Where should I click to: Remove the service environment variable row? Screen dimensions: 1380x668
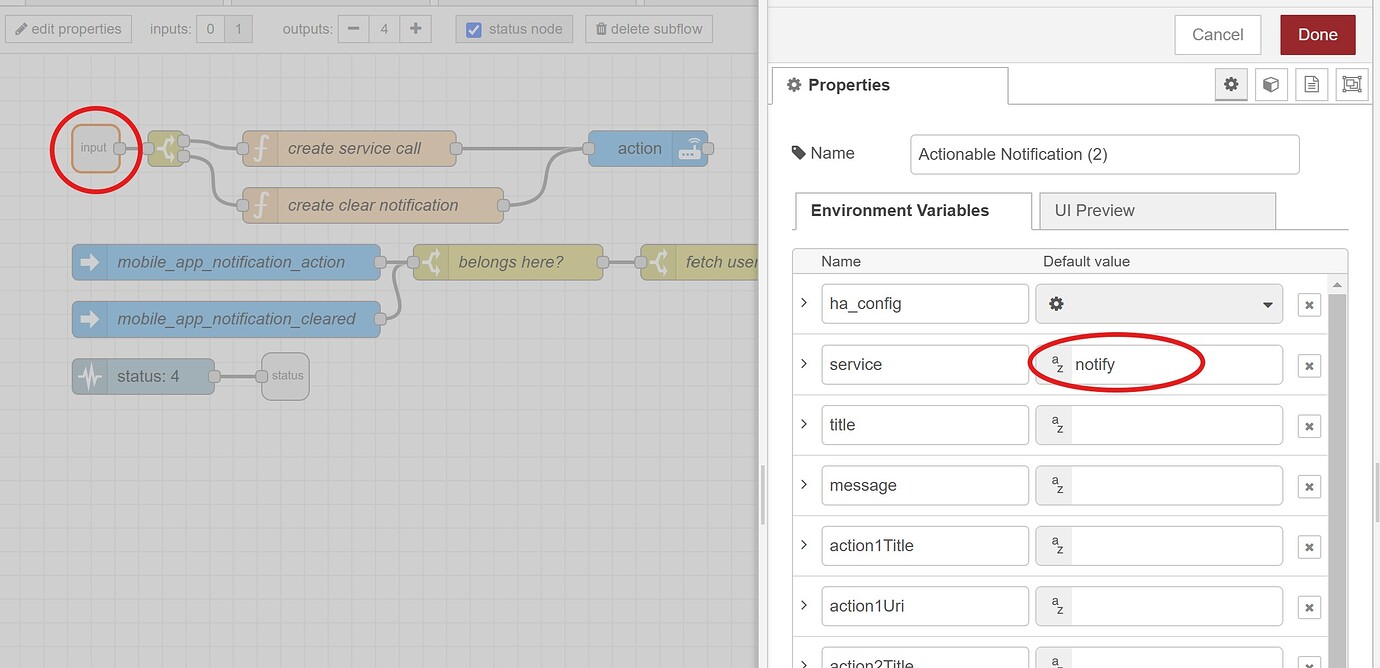point(1309,366)
